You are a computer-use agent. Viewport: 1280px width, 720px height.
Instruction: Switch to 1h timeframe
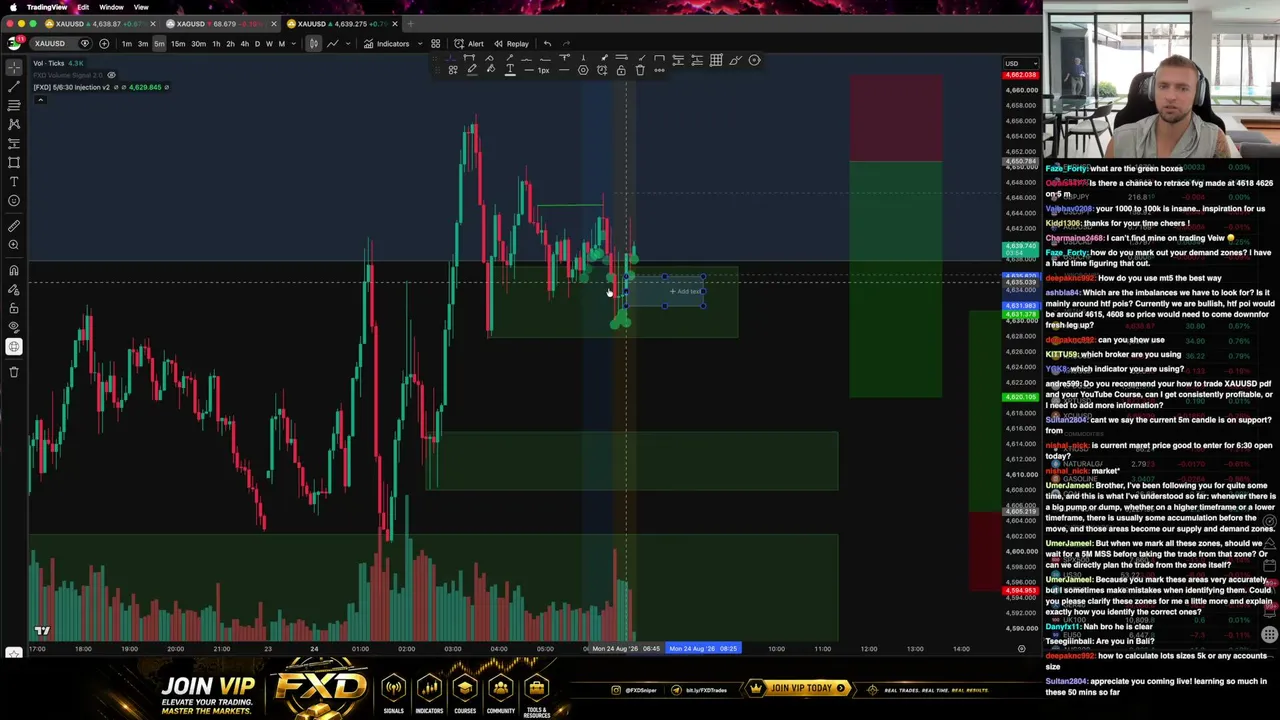coord(216,44)
